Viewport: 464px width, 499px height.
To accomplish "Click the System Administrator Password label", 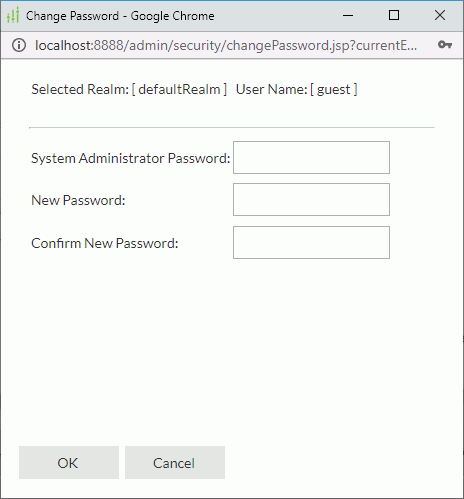I will (x=131, y=158).
